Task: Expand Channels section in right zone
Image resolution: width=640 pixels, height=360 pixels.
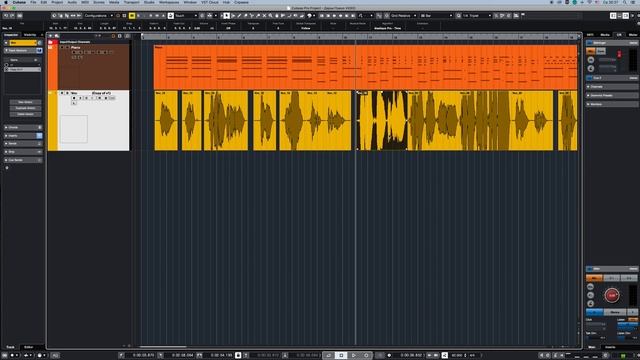Action: coord(612,87)
